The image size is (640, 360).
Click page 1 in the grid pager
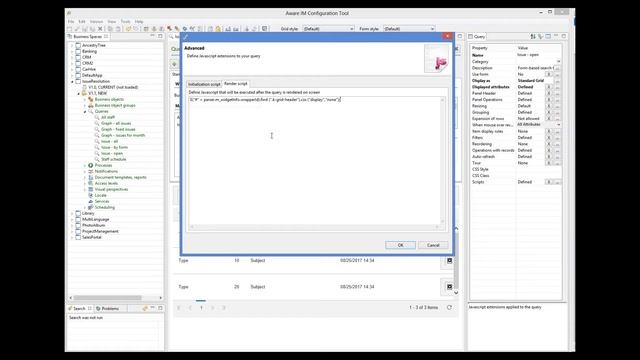tap(201, 308)
